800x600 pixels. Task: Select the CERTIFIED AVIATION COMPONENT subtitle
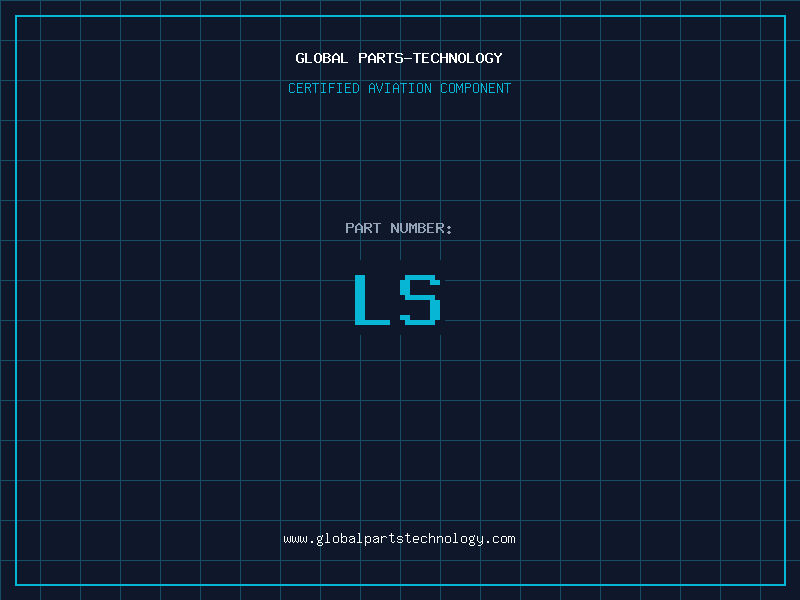(x=399, y=88)
